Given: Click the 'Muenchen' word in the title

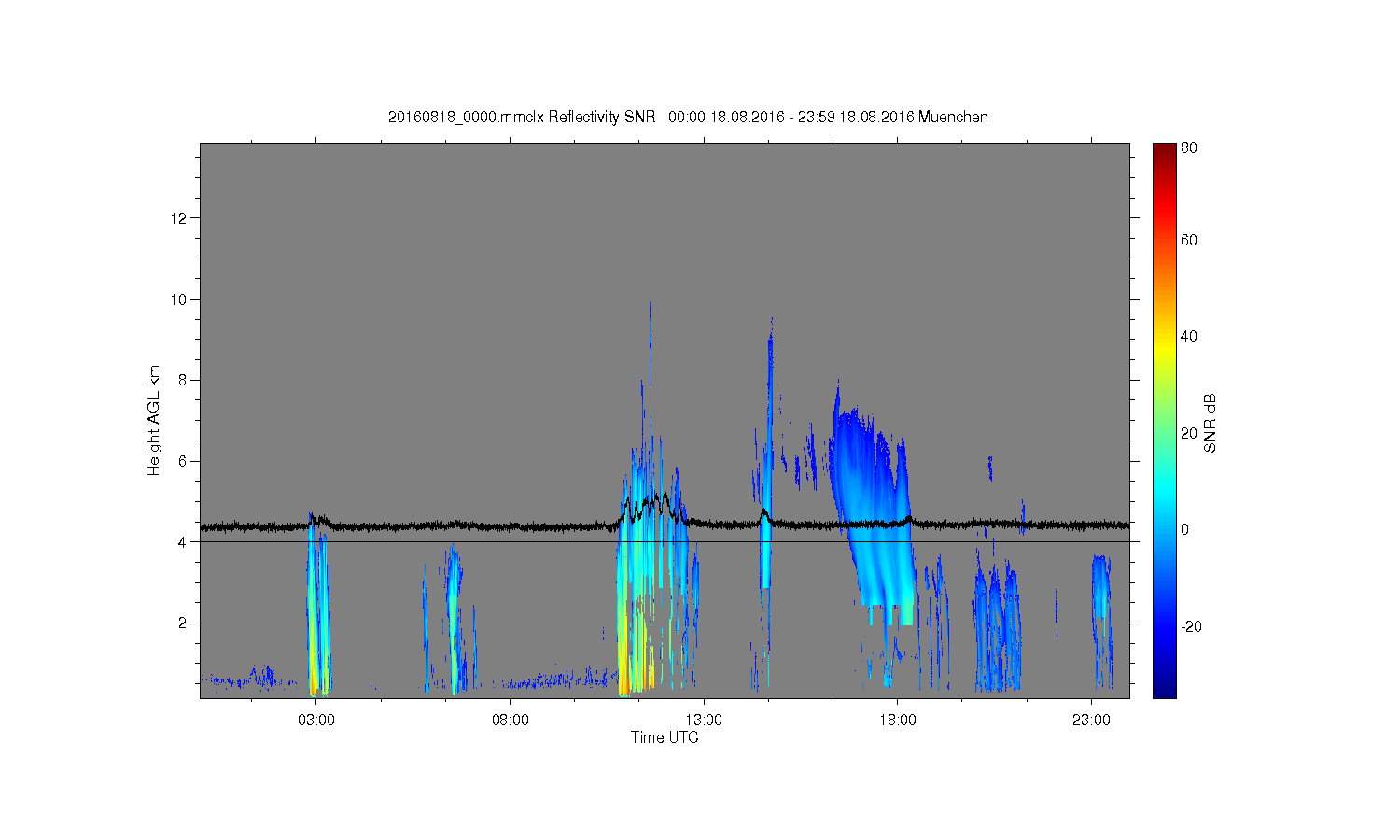Looking at the screenshot, I should point(953,118).
